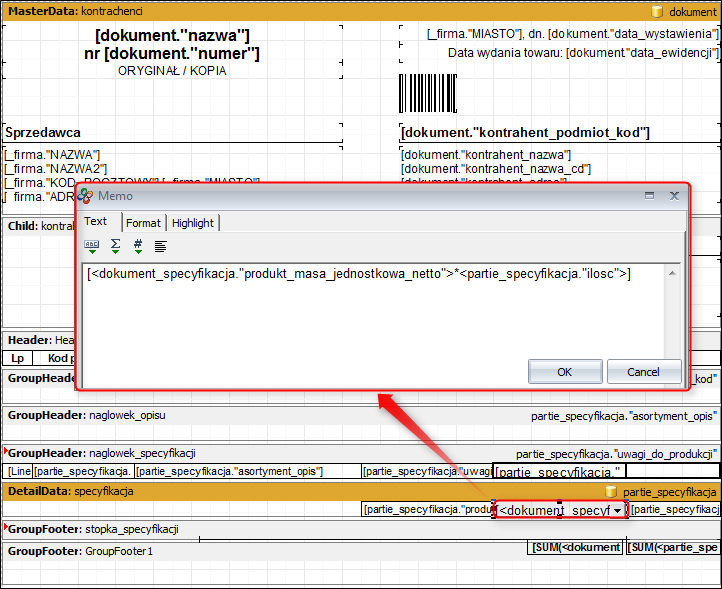The width and height of the screenshot is (722, 589).
Task: Click the partie_specyfikacja database icon in DetailData band
Action: point(611,492)
